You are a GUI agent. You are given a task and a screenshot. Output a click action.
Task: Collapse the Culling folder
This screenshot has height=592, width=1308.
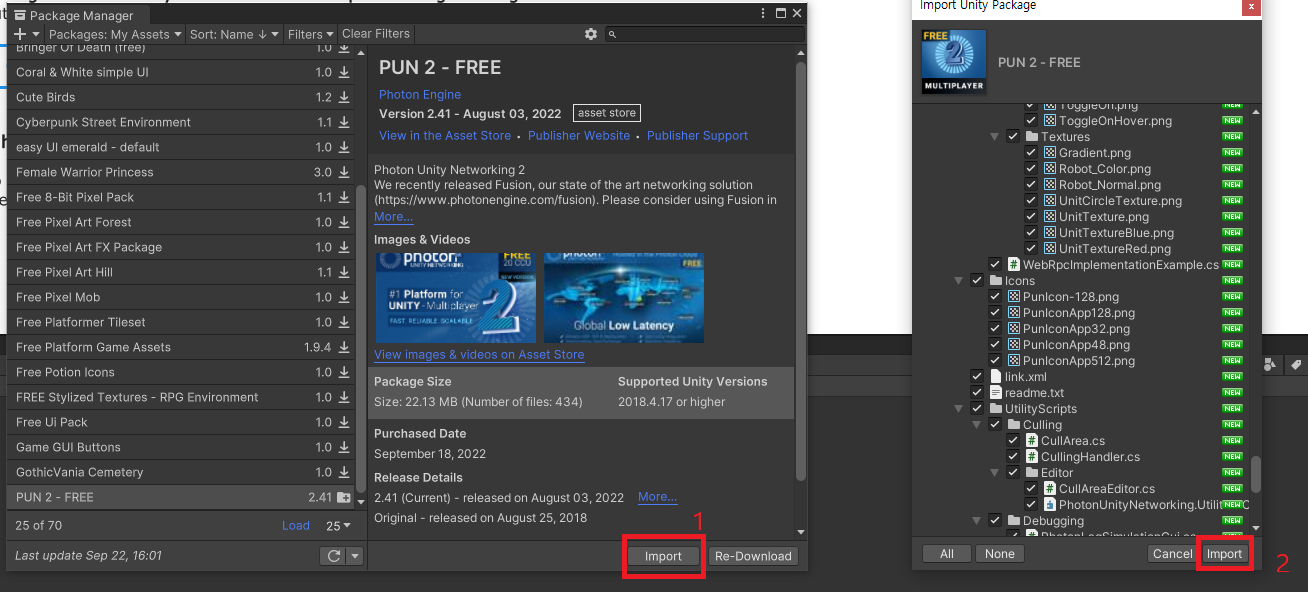tap(977, 425)
